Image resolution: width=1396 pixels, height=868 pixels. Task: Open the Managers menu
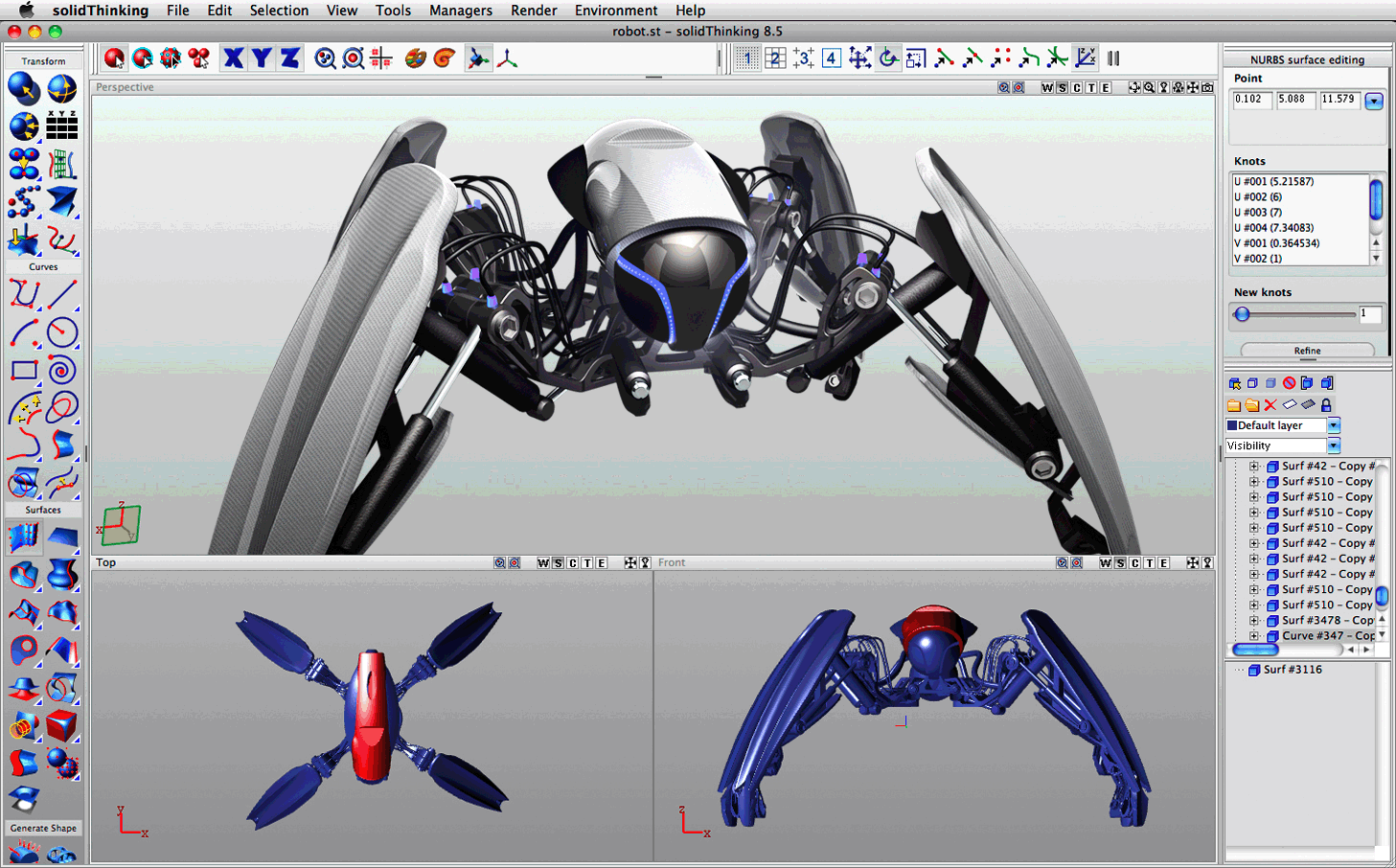461,11
